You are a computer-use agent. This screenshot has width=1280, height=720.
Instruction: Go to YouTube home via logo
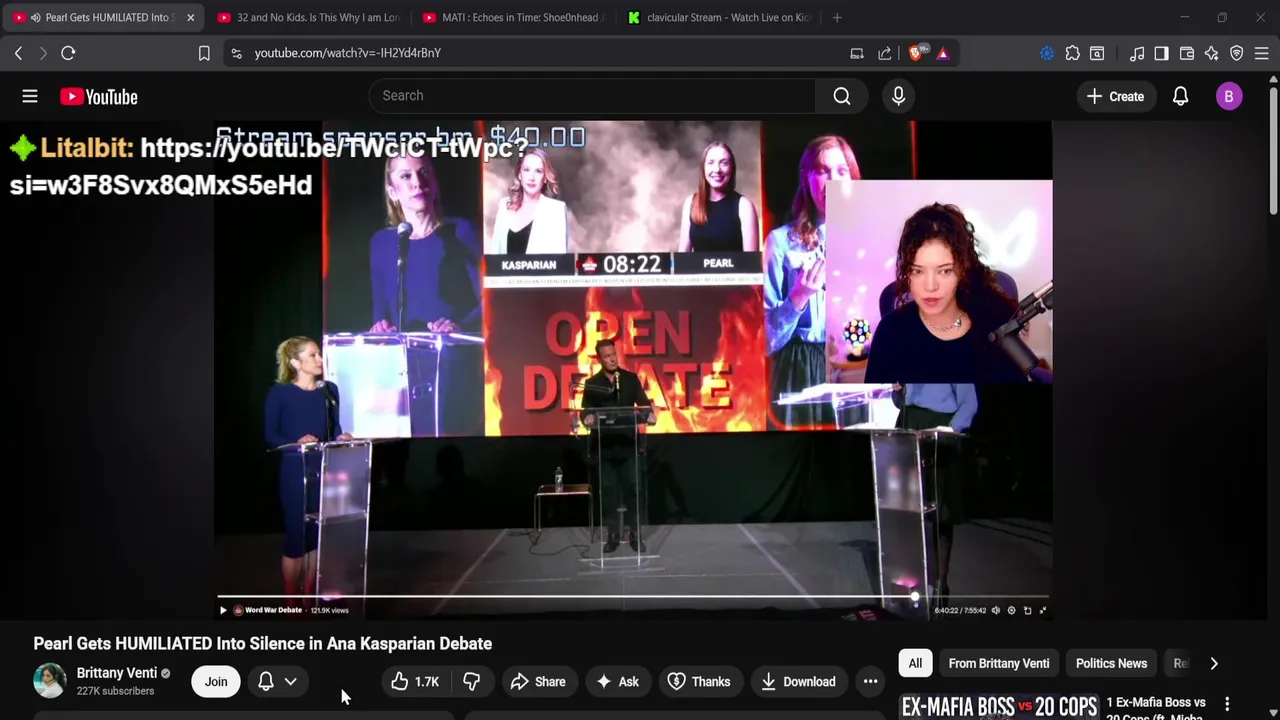[98, 97]
